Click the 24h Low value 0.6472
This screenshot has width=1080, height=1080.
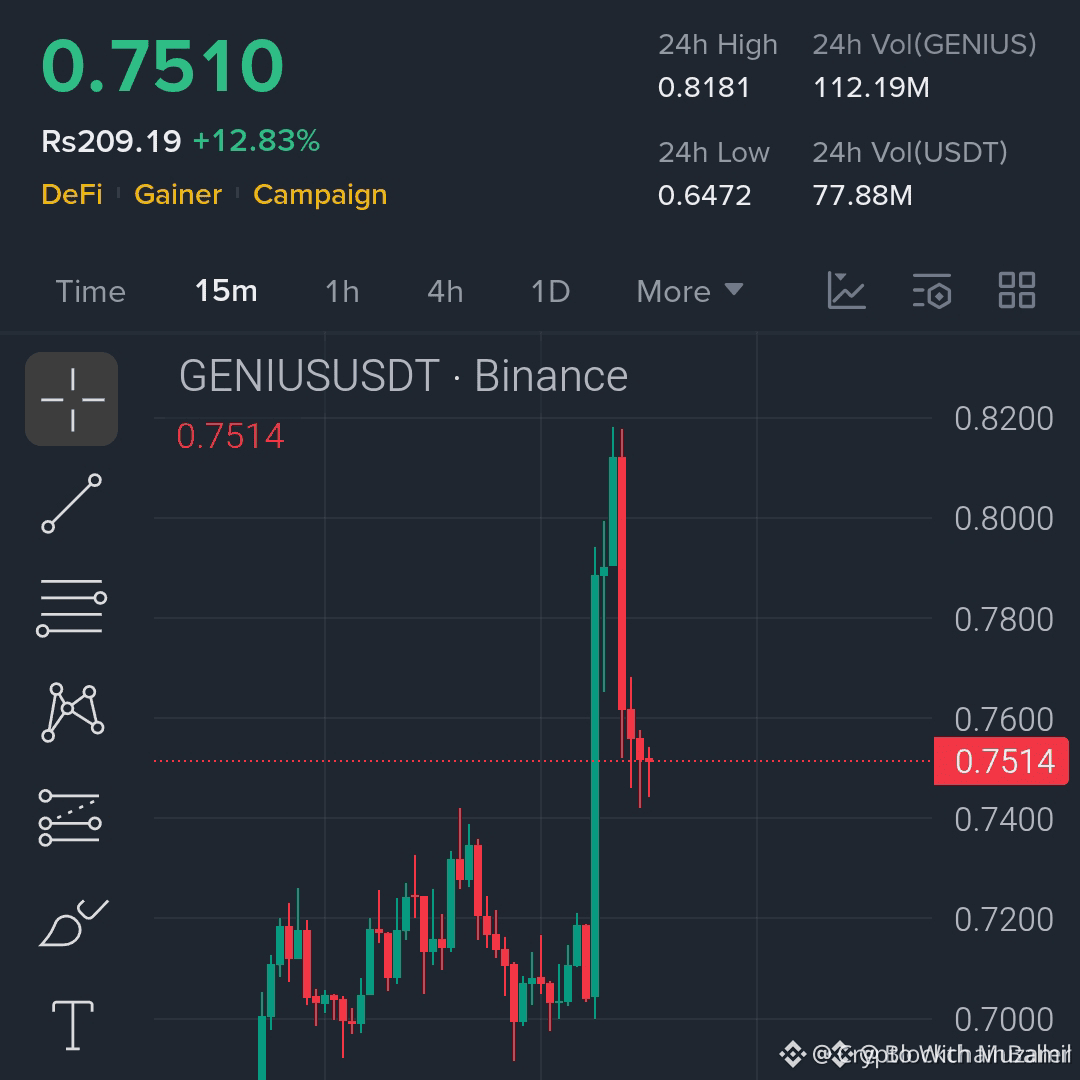click(704, 196)
